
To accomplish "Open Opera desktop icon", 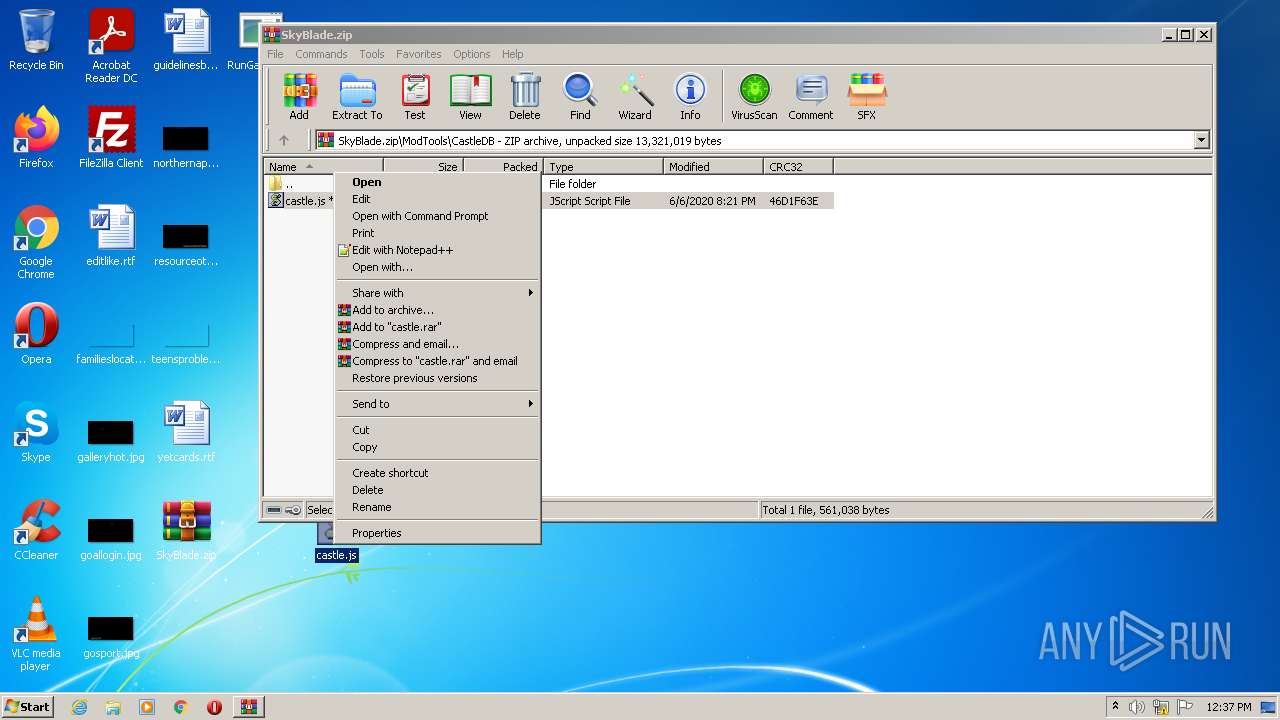I will pos(36,334).
